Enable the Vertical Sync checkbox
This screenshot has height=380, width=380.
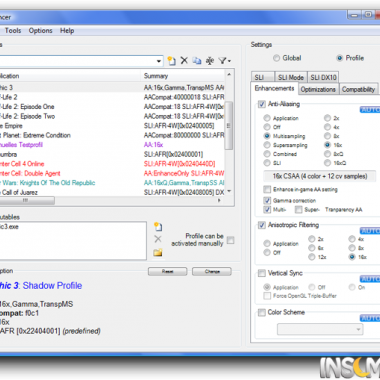tap(262, 273)
